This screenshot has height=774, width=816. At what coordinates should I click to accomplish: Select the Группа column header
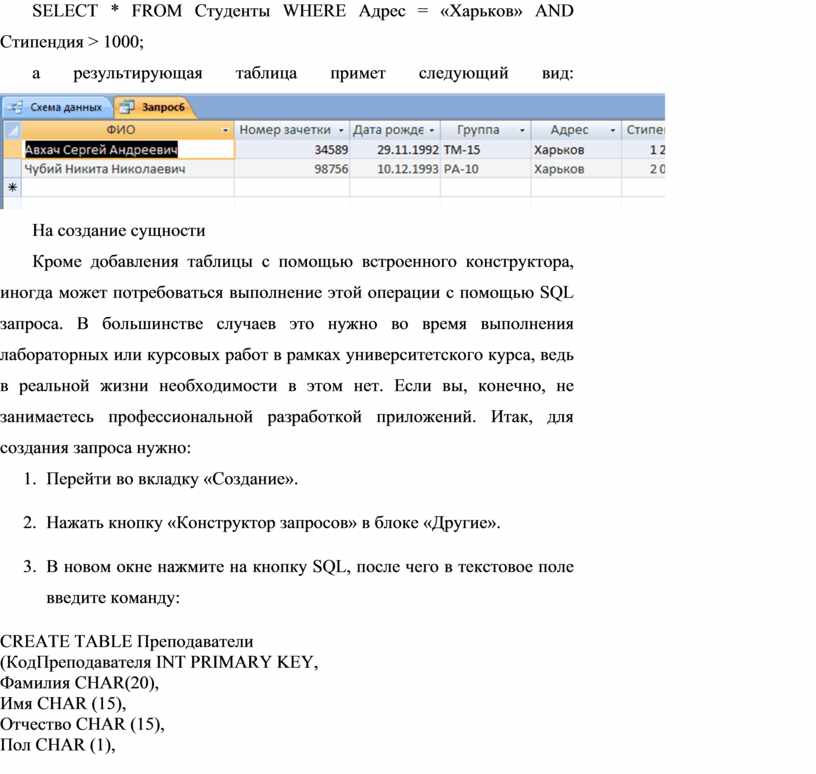point(486,130)
